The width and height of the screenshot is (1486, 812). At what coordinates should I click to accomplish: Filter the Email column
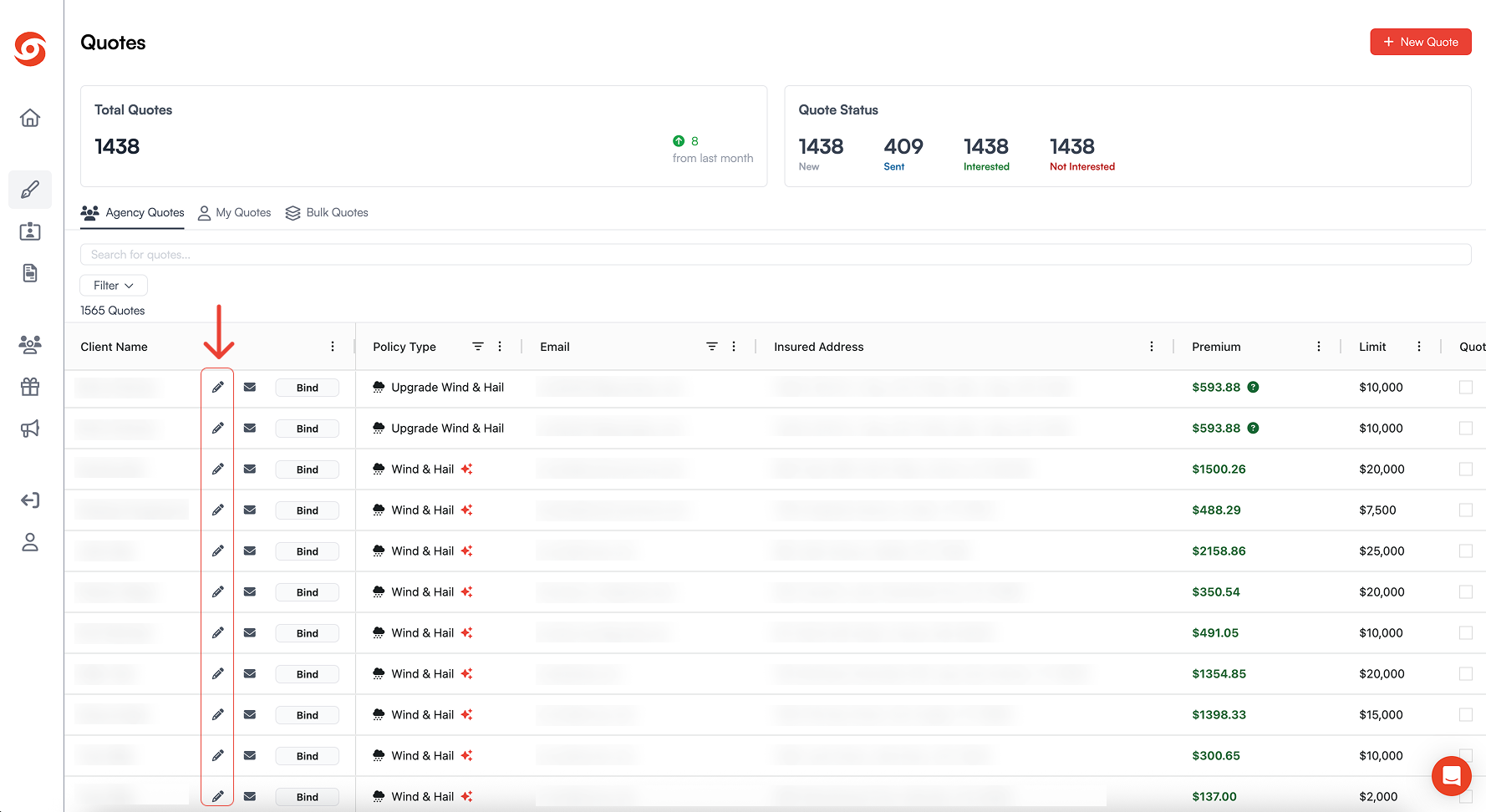[x=712, y=346]
